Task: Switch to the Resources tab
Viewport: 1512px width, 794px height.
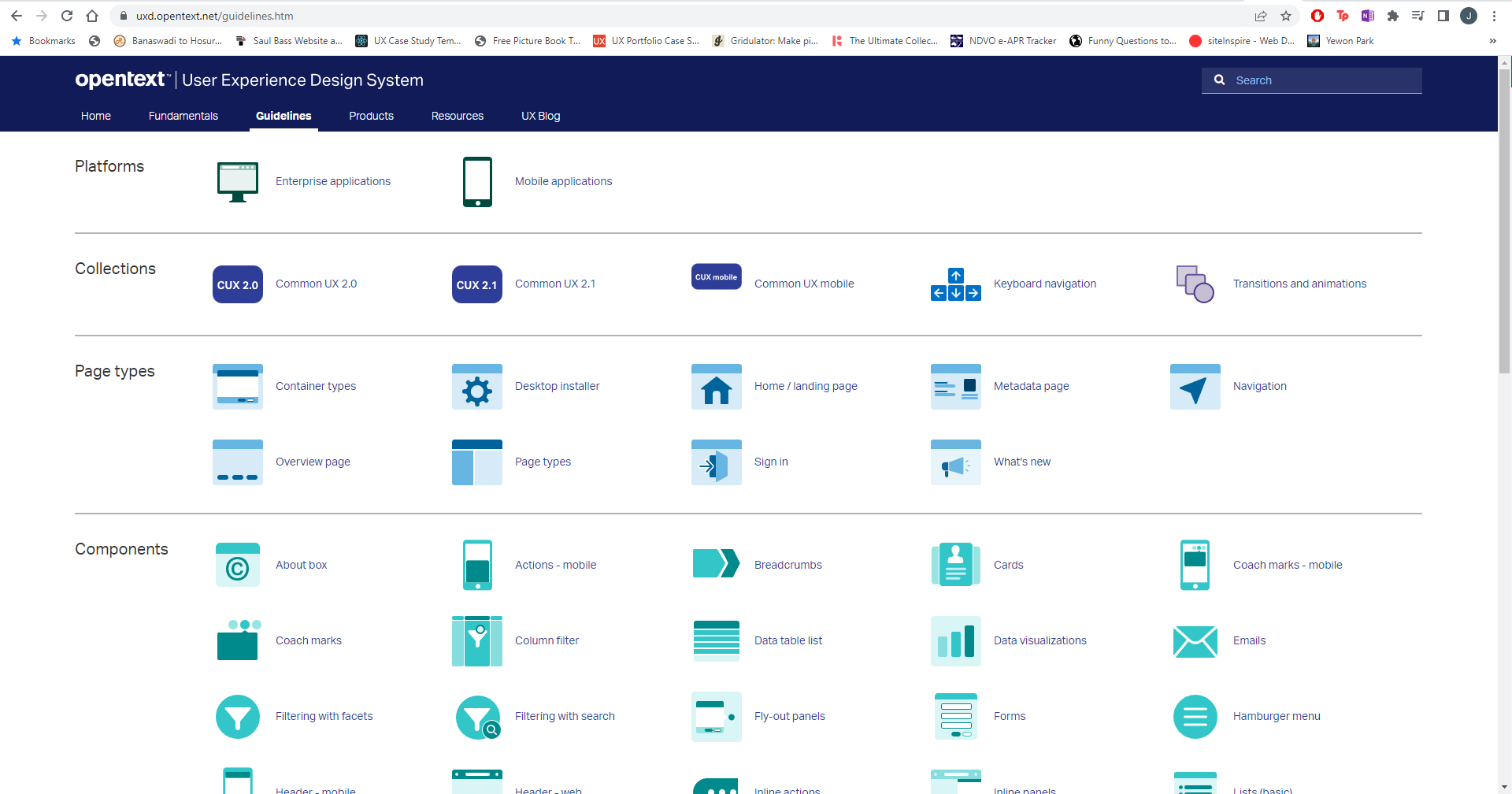Action: [458, 116]
